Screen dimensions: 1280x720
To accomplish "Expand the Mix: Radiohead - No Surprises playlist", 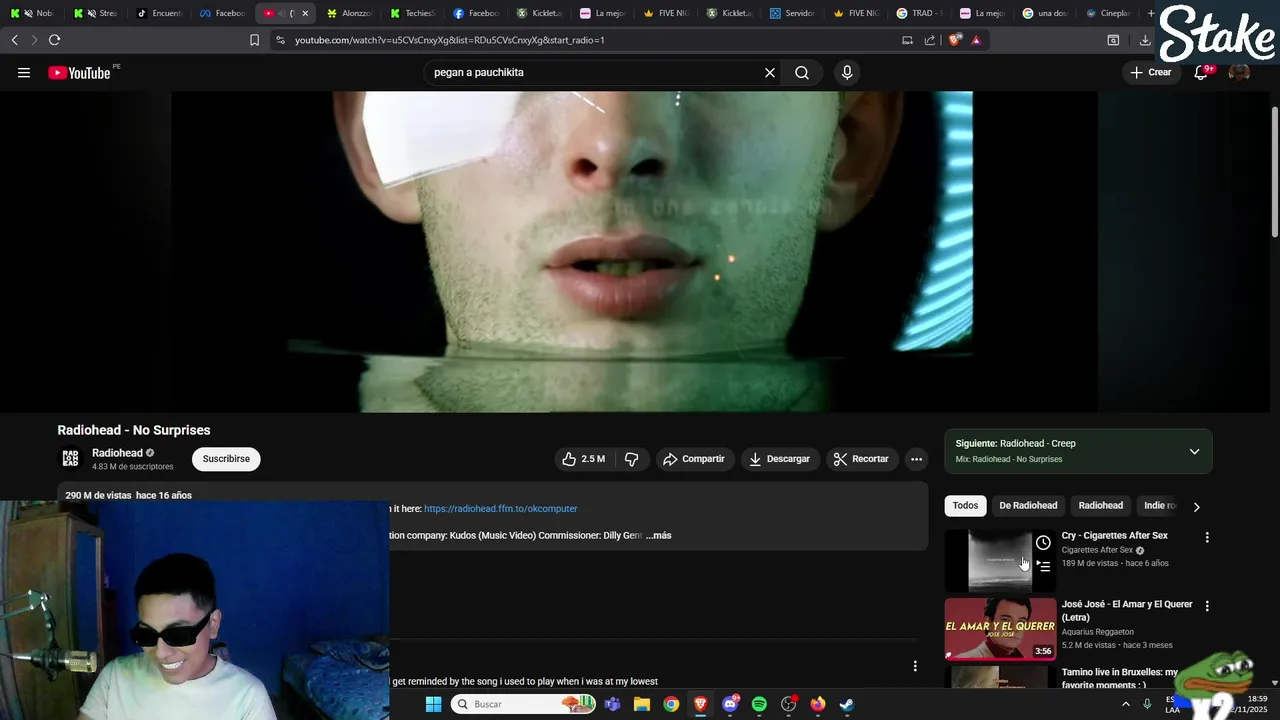I will pyautogui.click(x=1194, y=451).
